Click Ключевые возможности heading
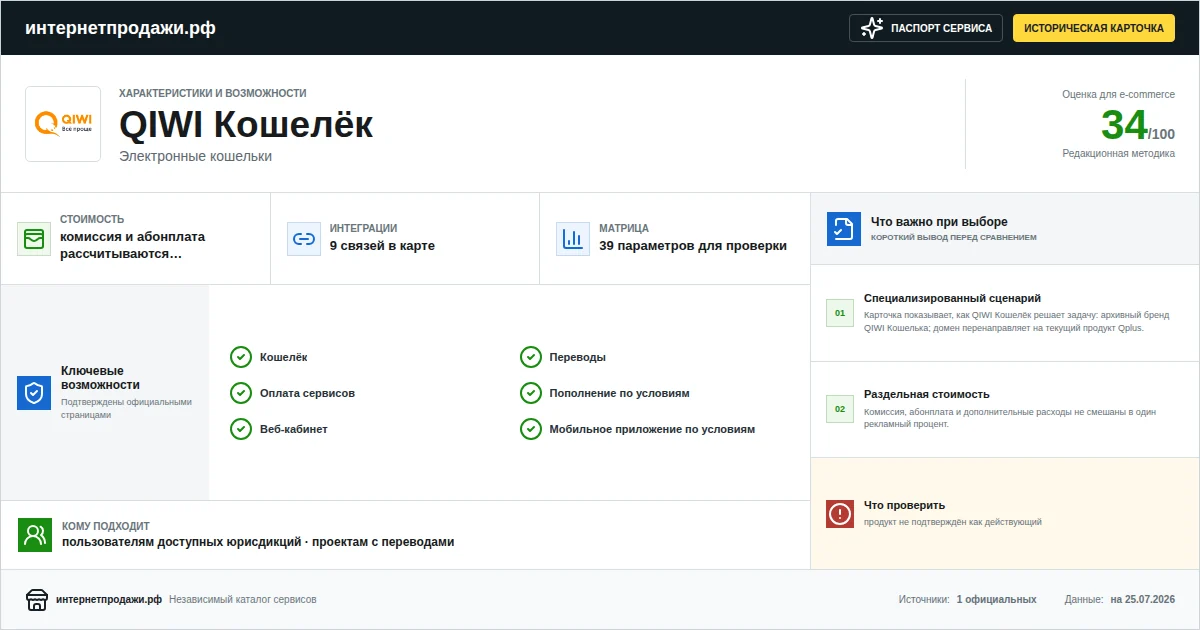Viewport: 1200px width, 630px height. pyautogui.click(x=100, y=378)
